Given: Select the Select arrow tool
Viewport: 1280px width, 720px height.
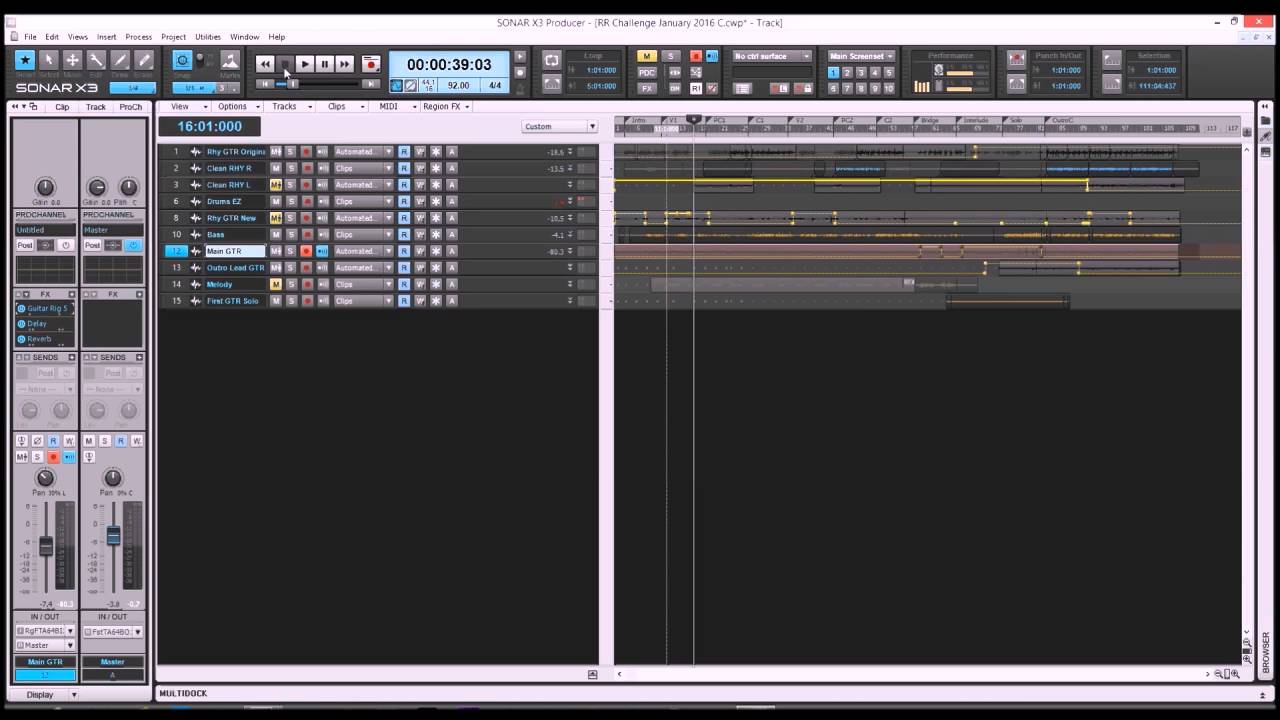Looking at the screenshot, I should tap(49, 60).
